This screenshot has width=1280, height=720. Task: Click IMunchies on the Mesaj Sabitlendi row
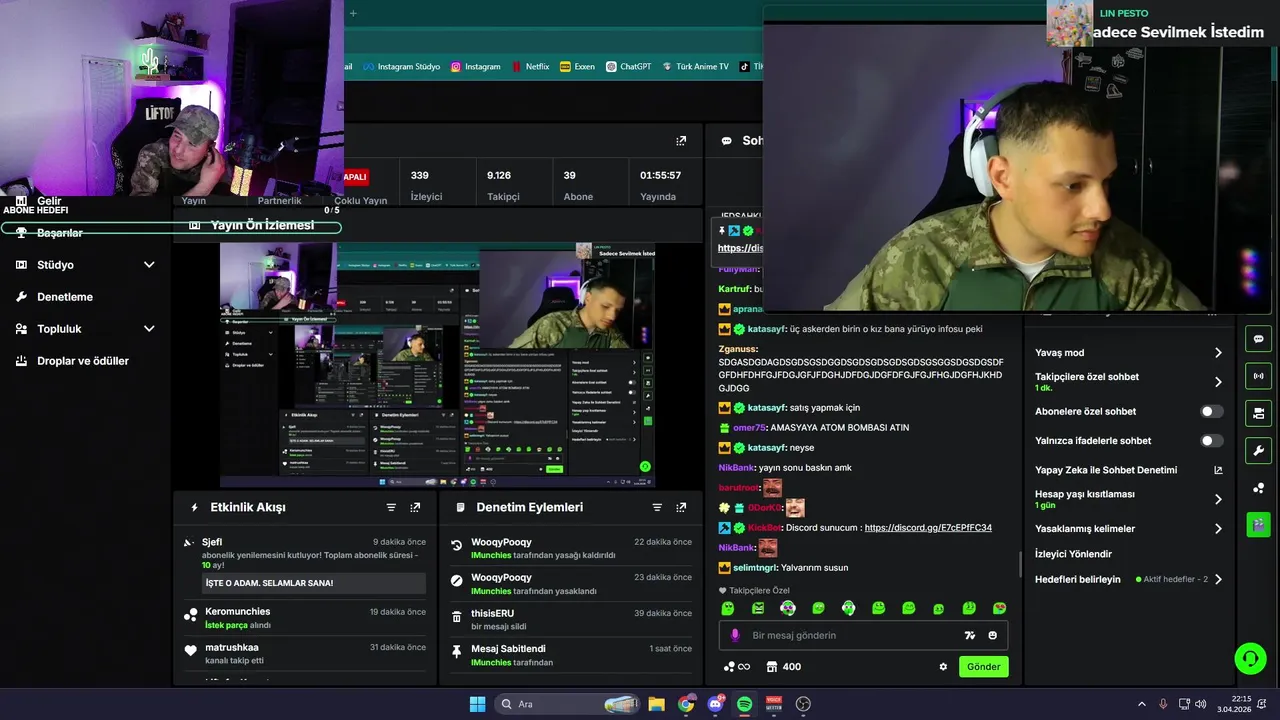tap(491, 662)
